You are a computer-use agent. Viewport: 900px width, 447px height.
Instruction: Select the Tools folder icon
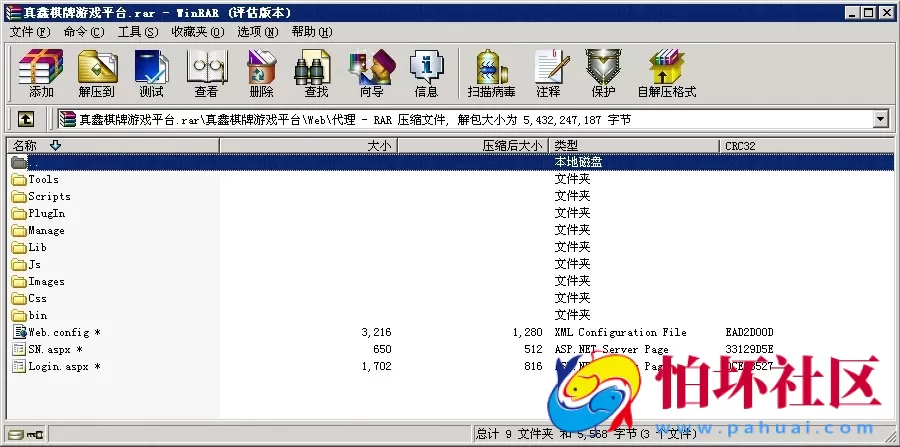point(19,180)
